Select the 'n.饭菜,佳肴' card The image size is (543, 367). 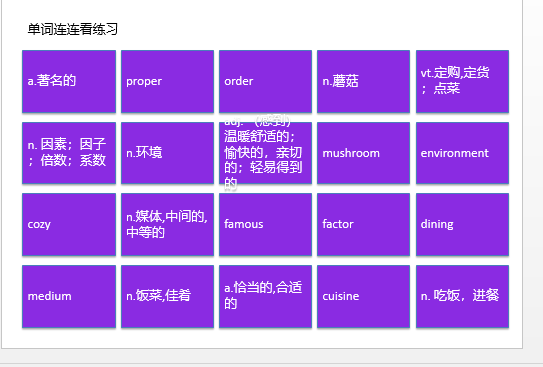point(167,296)
